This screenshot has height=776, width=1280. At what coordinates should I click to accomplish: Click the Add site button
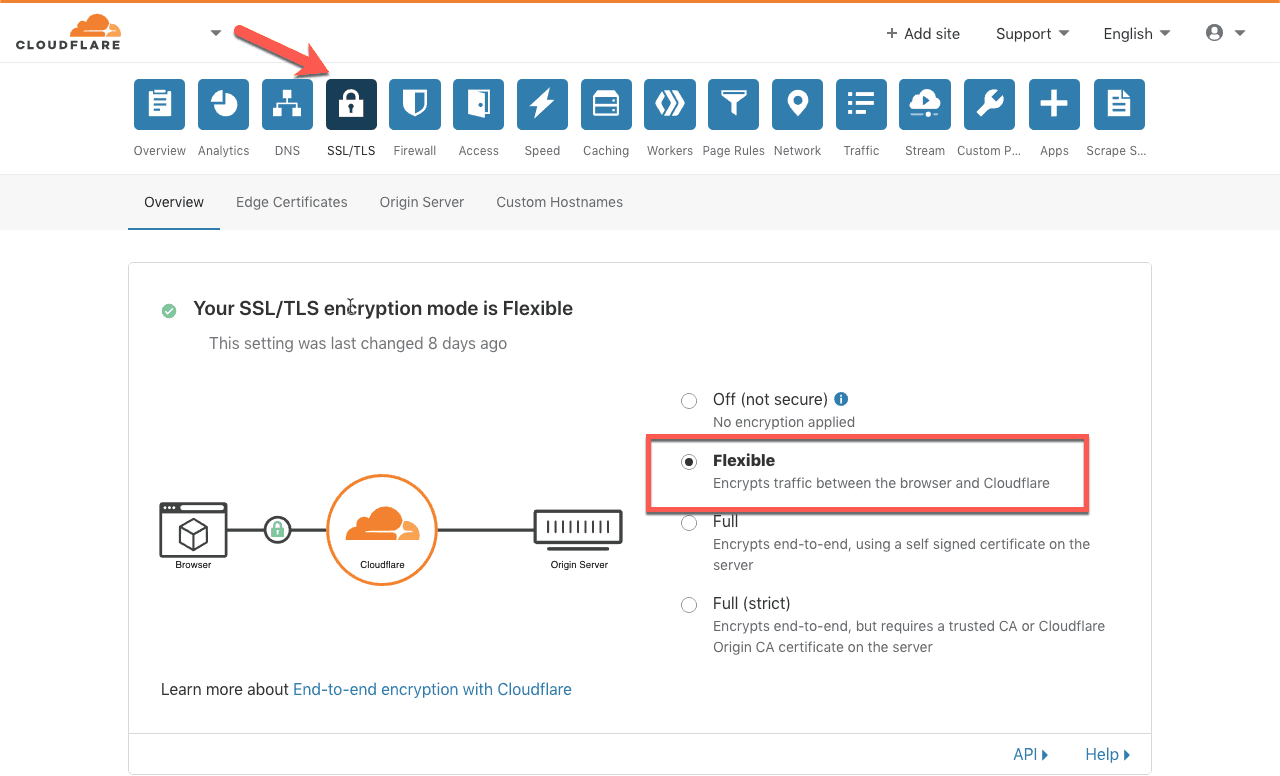pyautogui.click(x=922, y=34)
